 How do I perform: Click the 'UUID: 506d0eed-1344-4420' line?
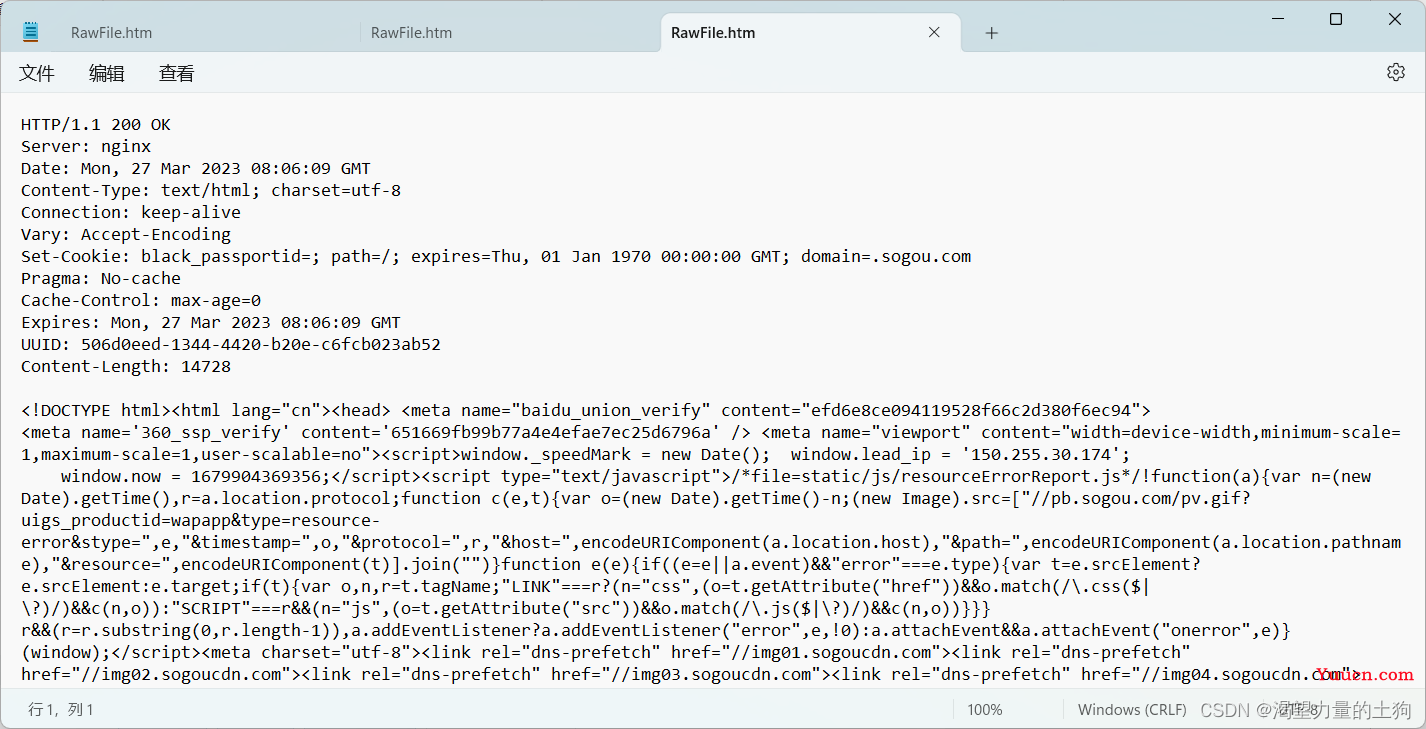click(x=231, y=345)
